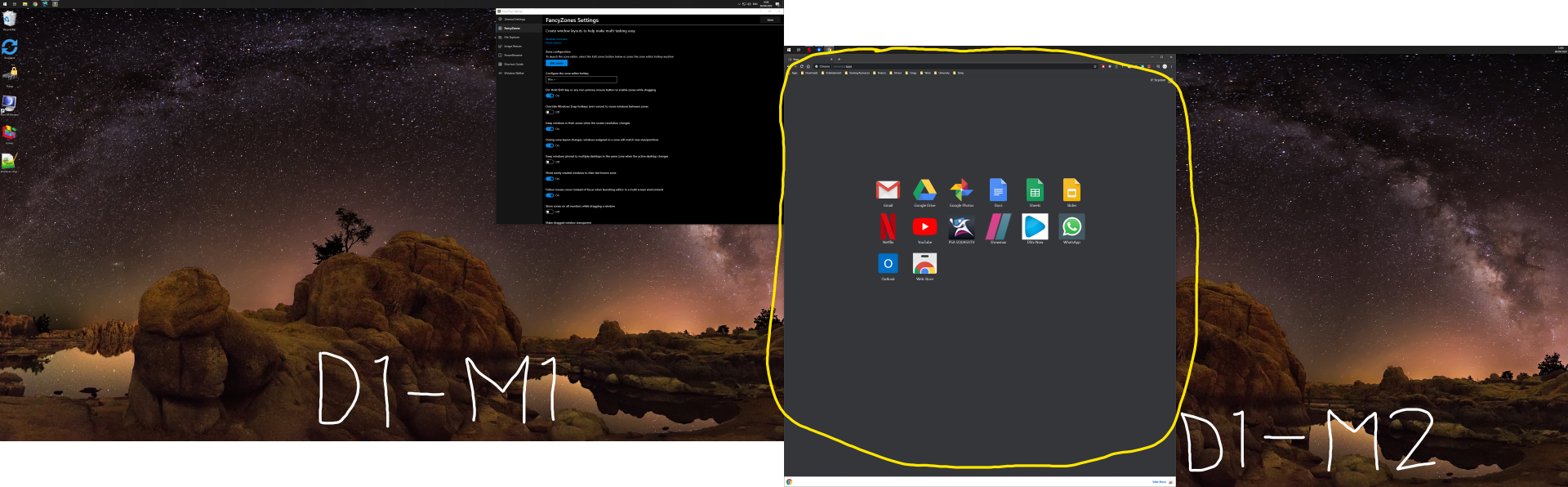
Task: Select Image Resizer in PowerToys sidebar
Action: tap(519, 46)
